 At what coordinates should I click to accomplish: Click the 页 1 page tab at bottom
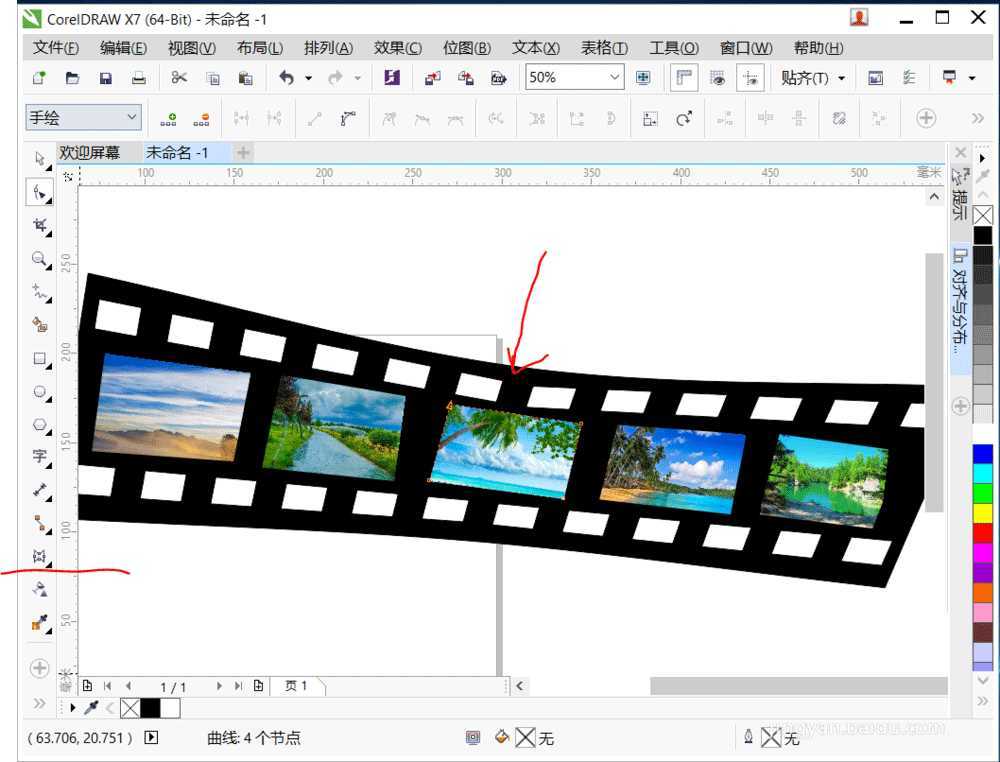pyautogui.click(x=296, y=686)
